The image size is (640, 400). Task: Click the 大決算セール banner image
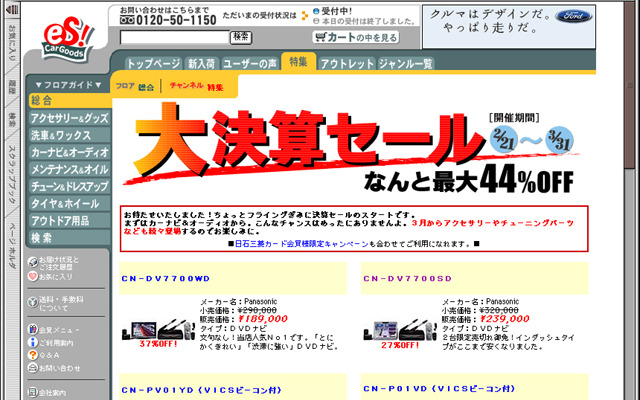[351, 149]
